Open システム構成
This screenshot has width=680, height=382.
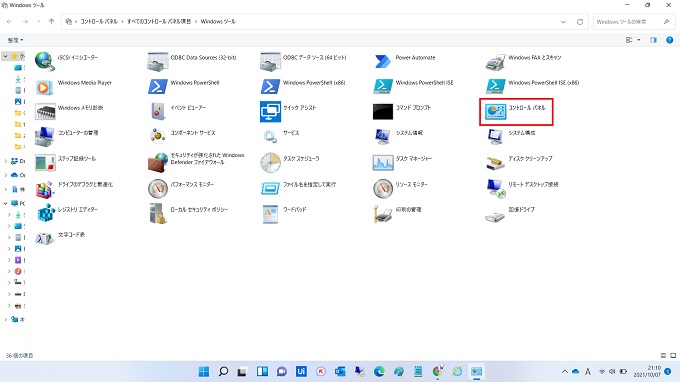511,137
